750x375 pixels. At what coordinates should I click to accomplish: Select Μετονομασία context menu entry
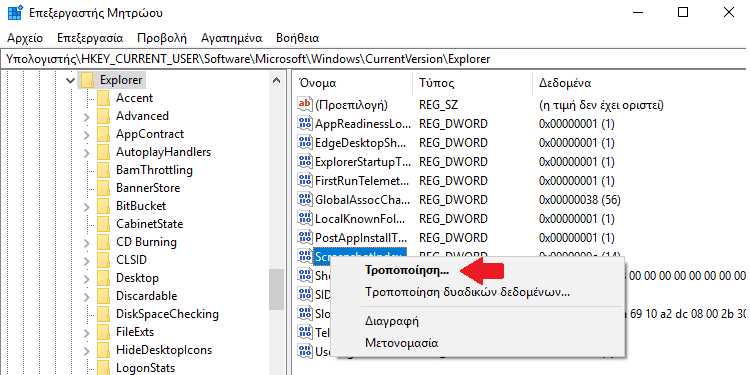[401, 342]
